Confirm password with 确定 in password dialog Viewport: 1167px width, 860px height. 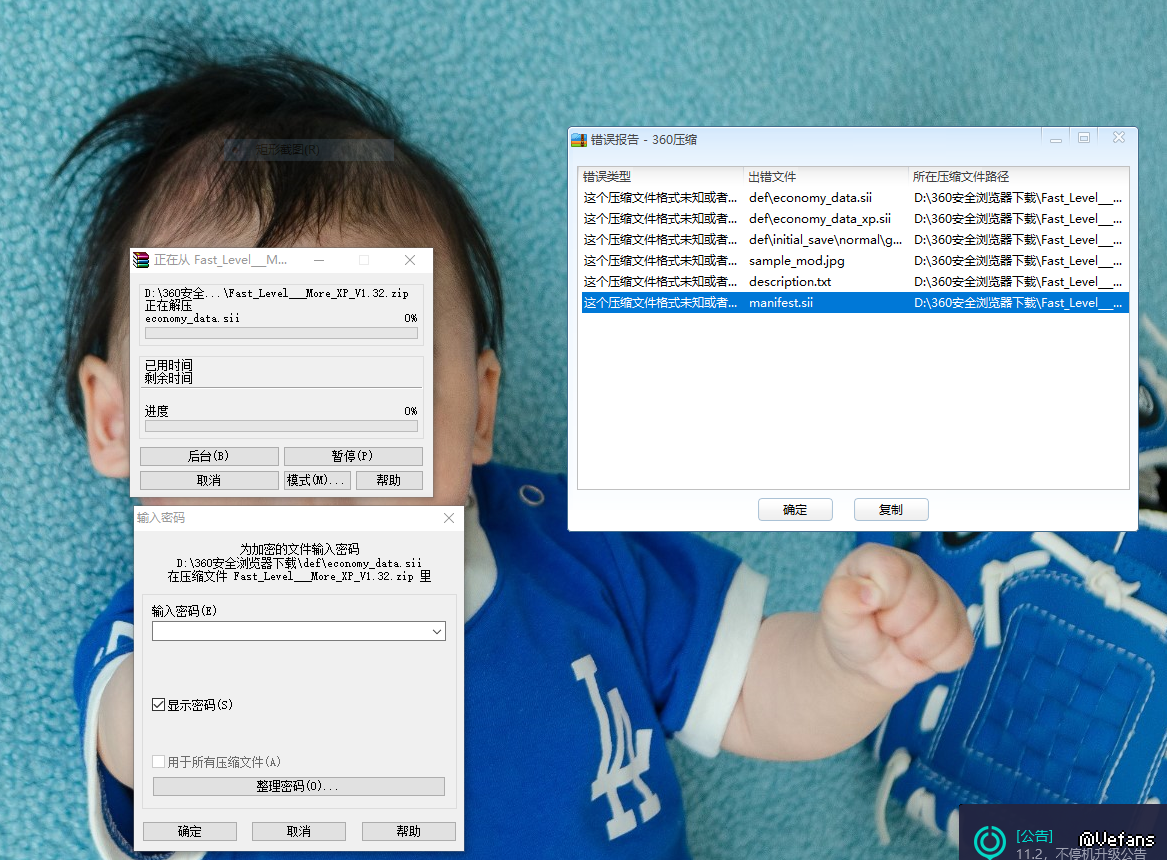pos(190,832)
